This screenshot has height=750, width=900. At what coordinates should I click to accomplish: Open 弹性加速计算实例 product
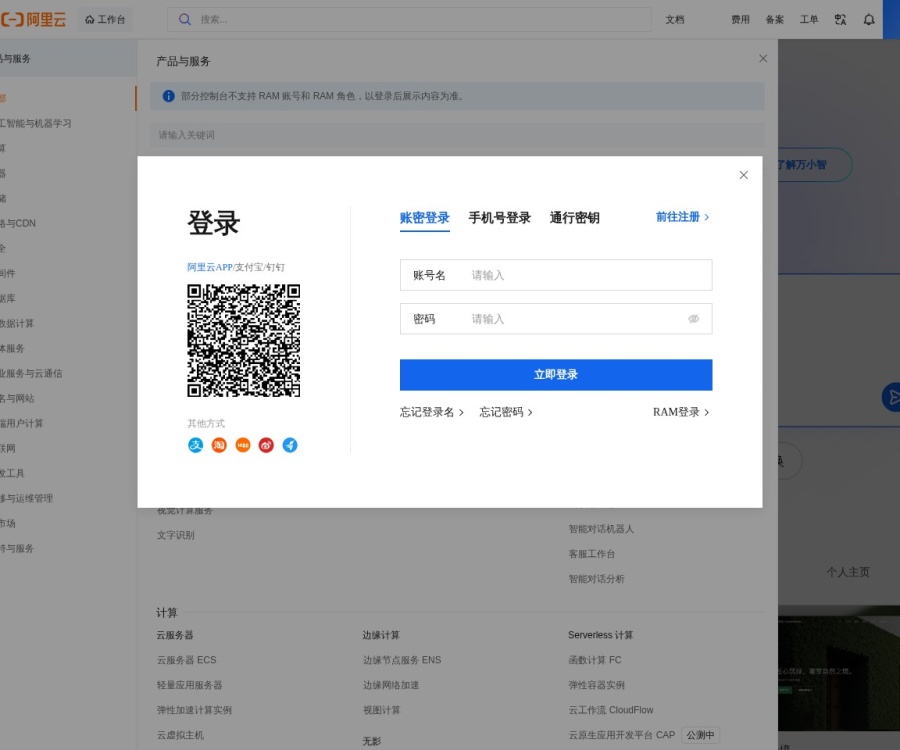point(194,710)
